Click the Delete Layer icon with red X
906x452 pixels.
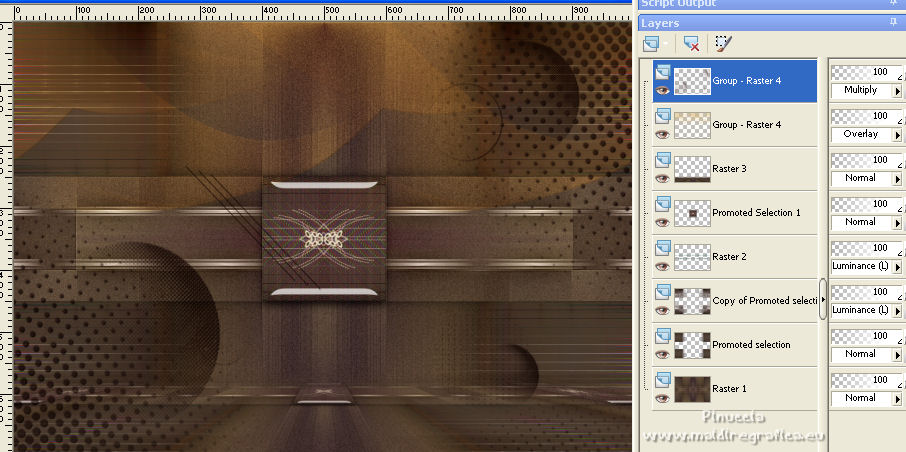pyautogui.click(x=690, y=43)
